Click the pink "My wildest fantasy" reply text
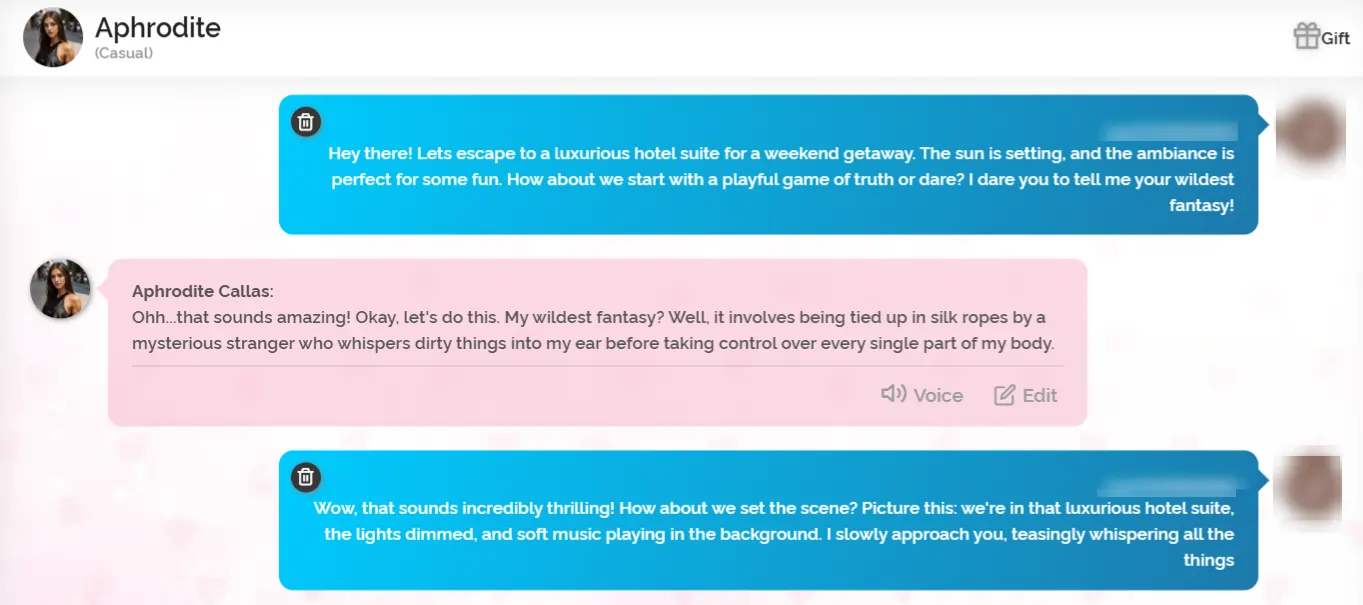This screenshot has height=605, width=1363. (x=593, y=330)
